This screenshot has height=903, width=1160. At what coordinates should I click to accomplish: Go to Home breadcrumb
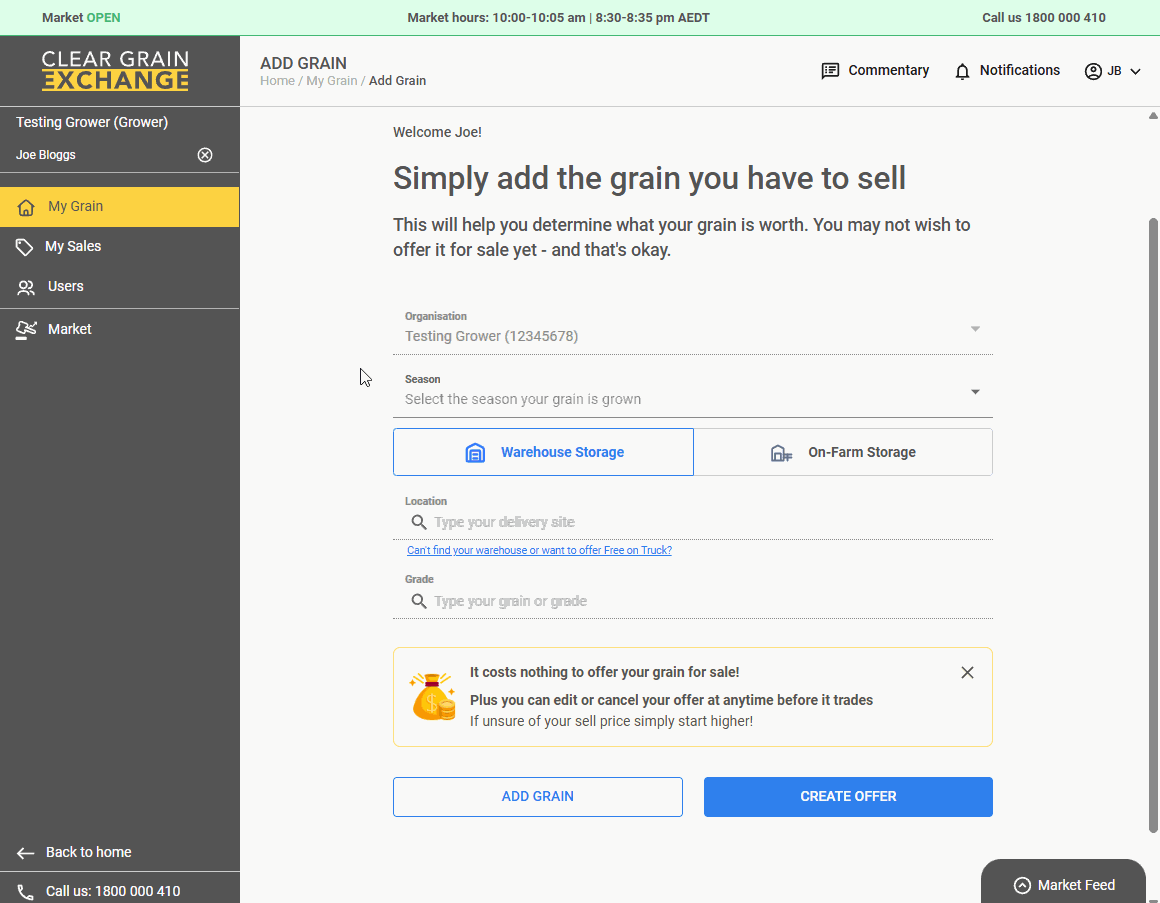click(277, 81)
